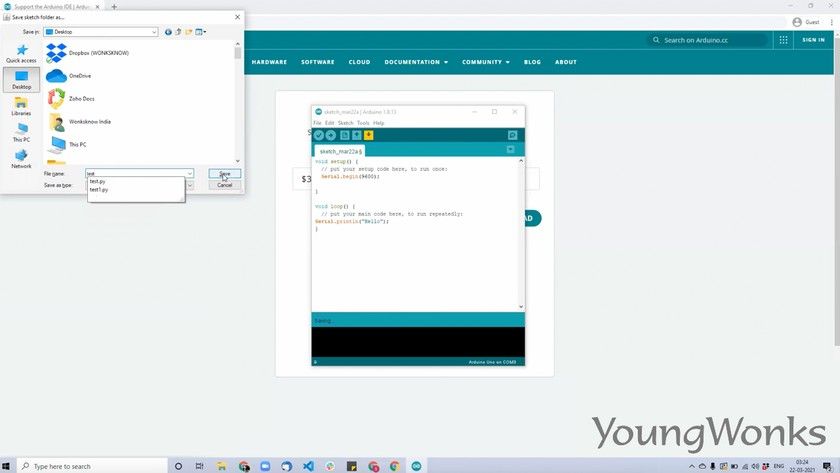The image size is (840, 473).
Task: Click Cancel button in save dialog
Action: [x=224, y=185]
